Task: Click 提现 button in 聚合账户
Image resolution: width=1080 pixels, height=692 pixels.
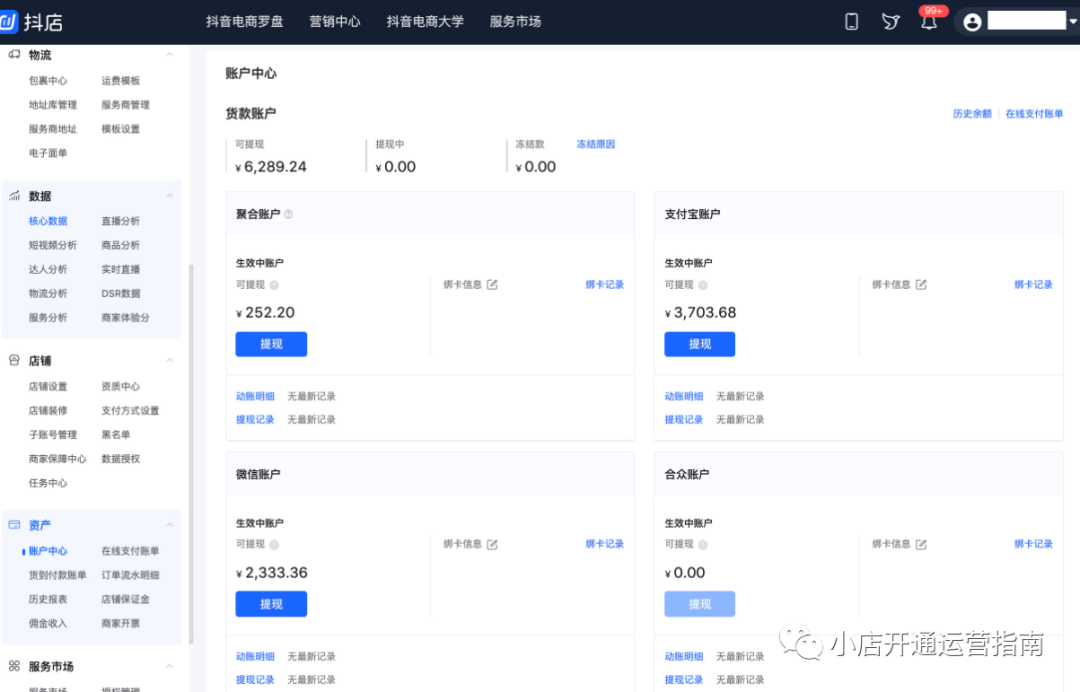Action: pos(271,344)
